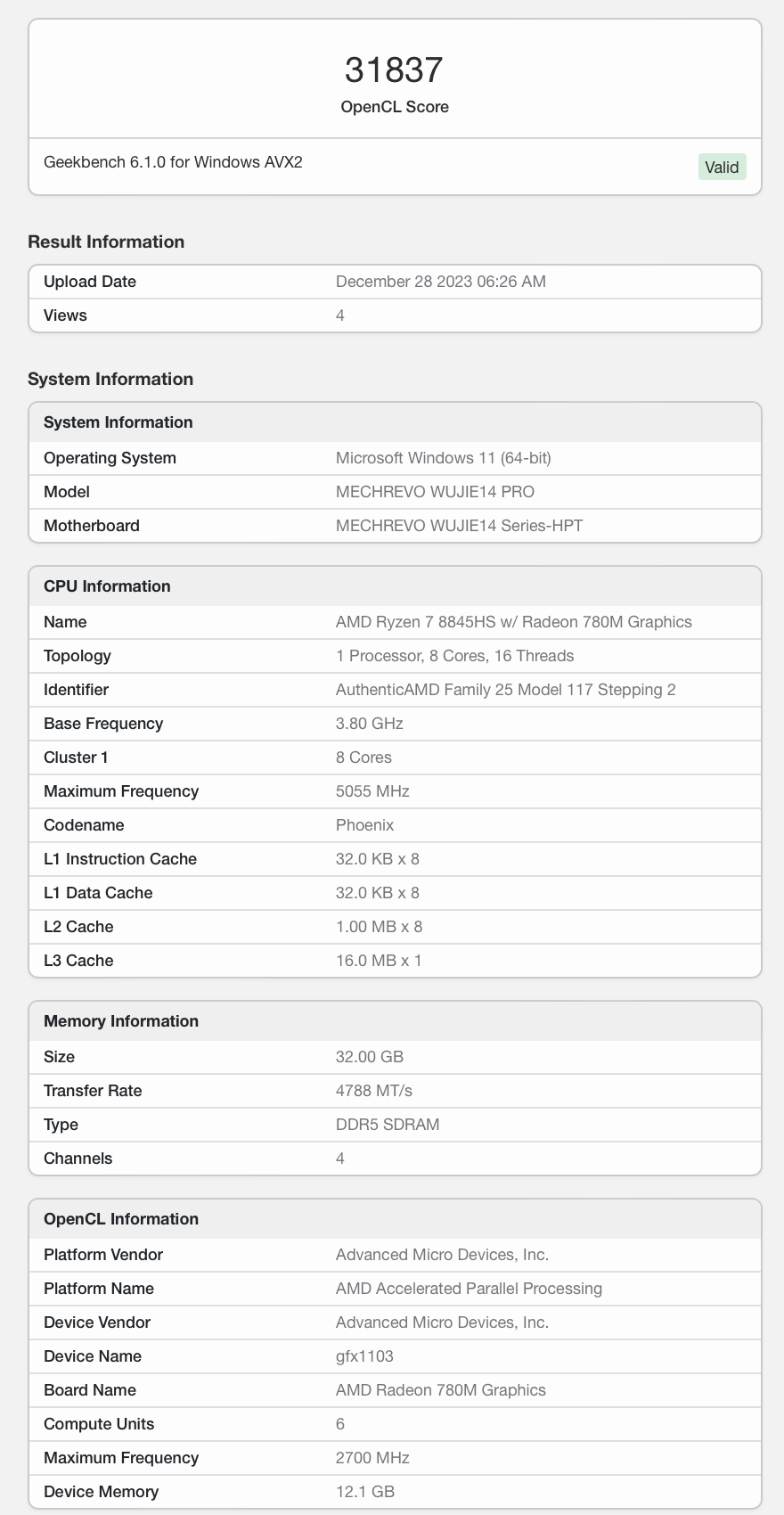Click the '32.00 GB' memory size value
The height and width of the screenshot is (1515, 784).
point(370,1057)
